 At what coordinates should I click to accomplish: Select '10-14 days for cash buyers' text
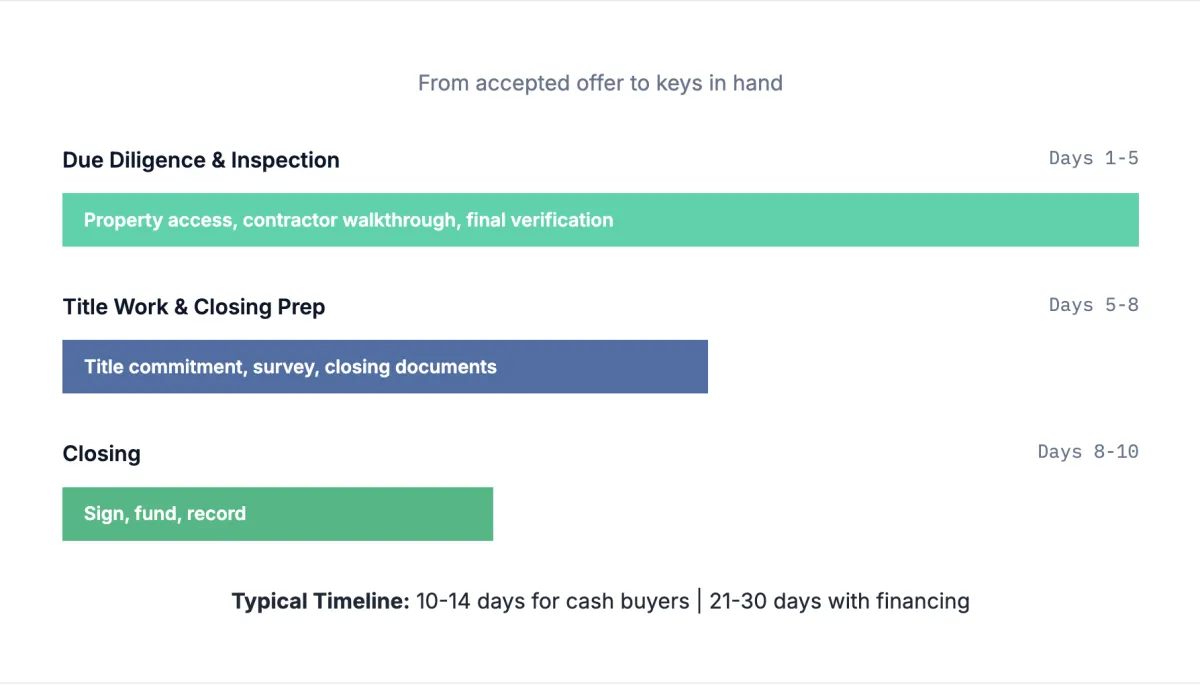tap(552, 601)
